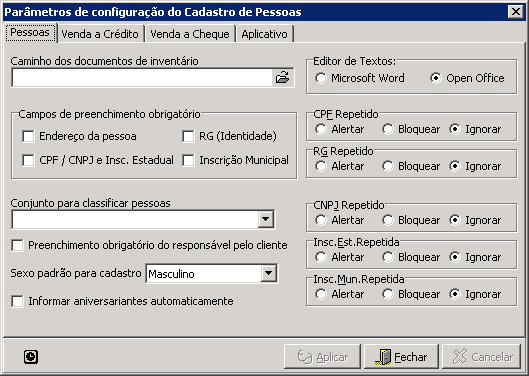Close the configuration dialog window
The height and width of the screenshot is (376, 529).
(x=516, y=12)
